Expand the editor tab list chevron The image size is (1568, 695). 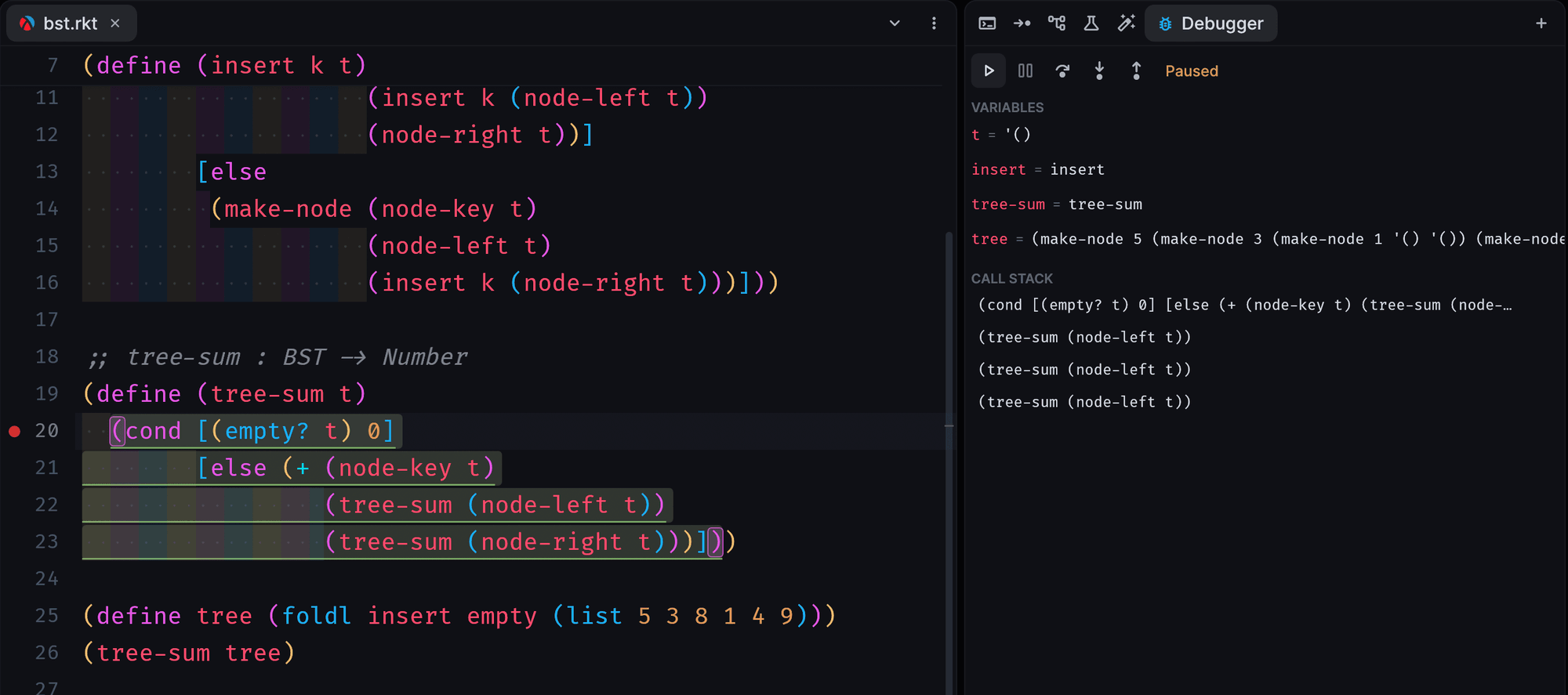point(895,24)
